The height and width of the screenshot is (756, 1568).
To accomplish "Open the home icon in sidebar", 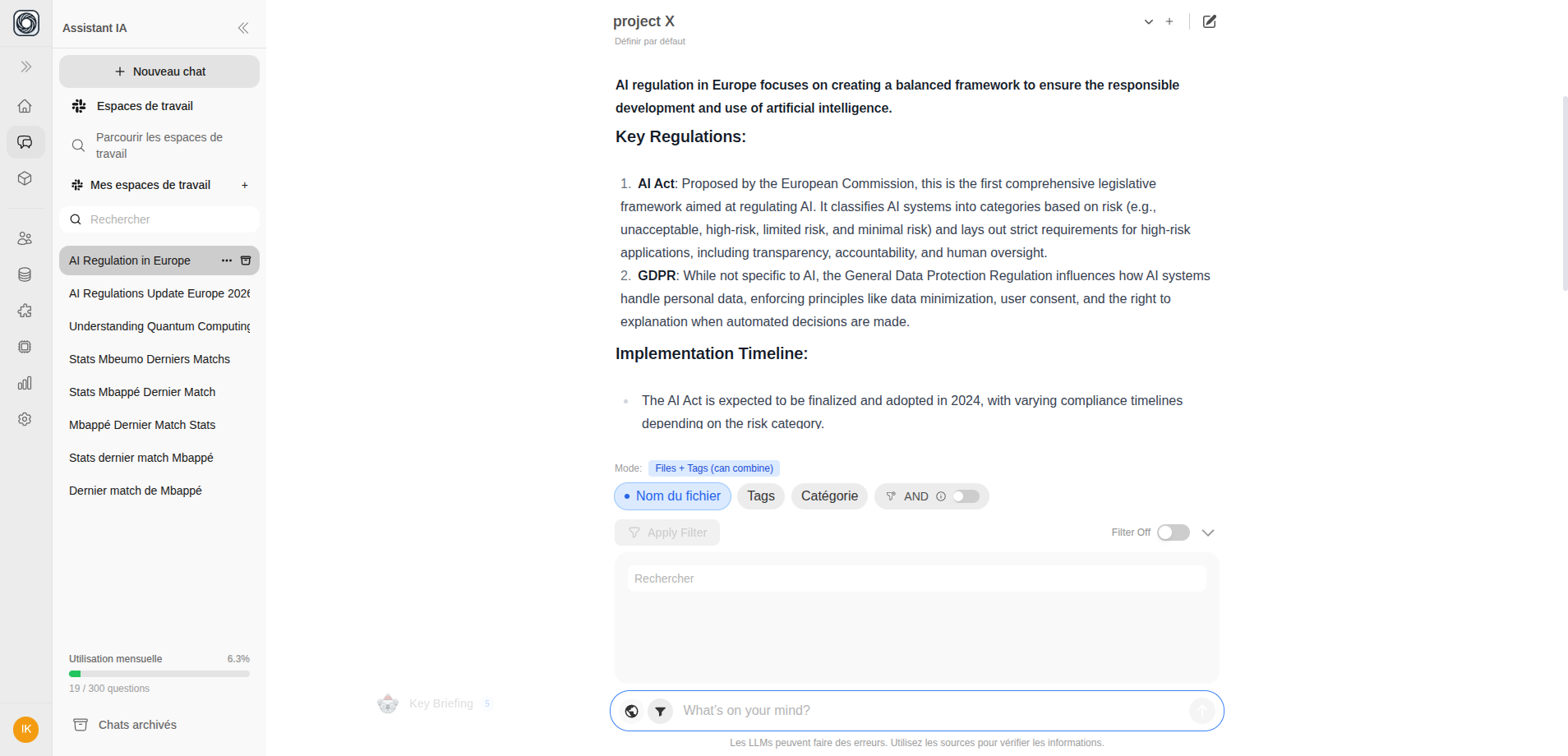I will [x=25, y=106].
